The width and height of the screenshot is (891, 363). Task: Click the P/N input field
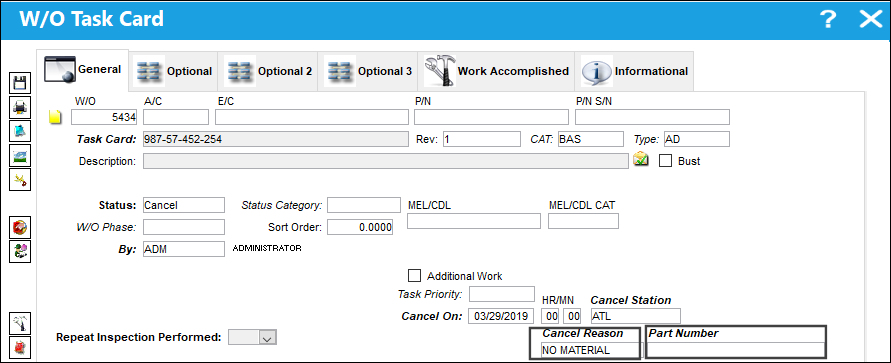pos(492,118)
